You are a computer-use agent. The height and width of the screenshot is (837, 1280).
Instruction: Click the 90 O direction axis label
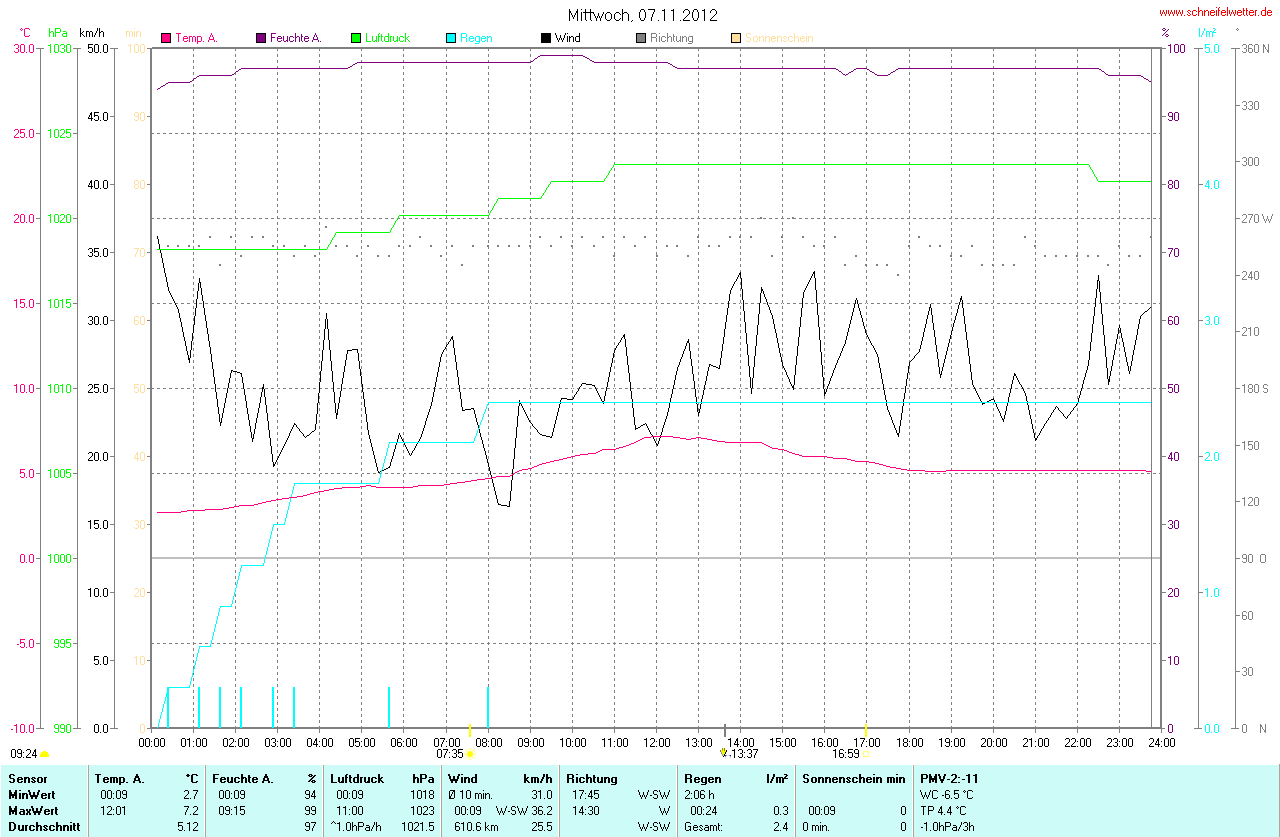click(1254, 558)
